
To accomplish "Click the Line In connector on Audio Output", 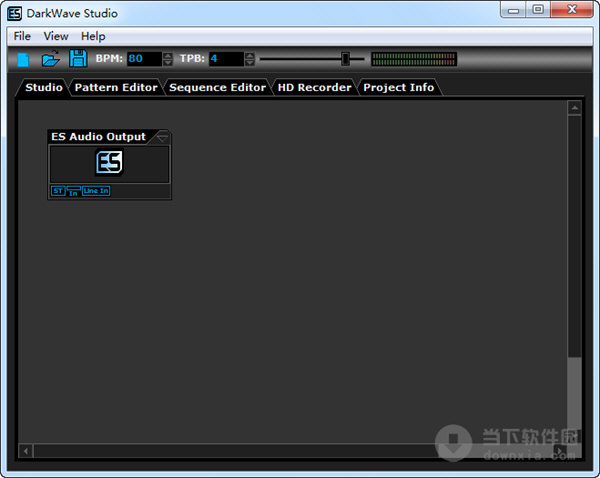I will coord(96,191).
